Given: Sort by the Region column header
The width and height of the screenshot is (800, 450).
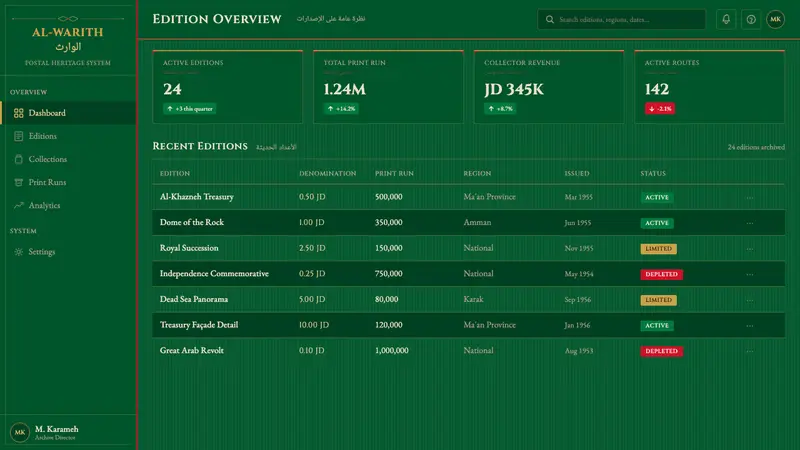Looking at the screenshot, I should [x=477, y=173].
